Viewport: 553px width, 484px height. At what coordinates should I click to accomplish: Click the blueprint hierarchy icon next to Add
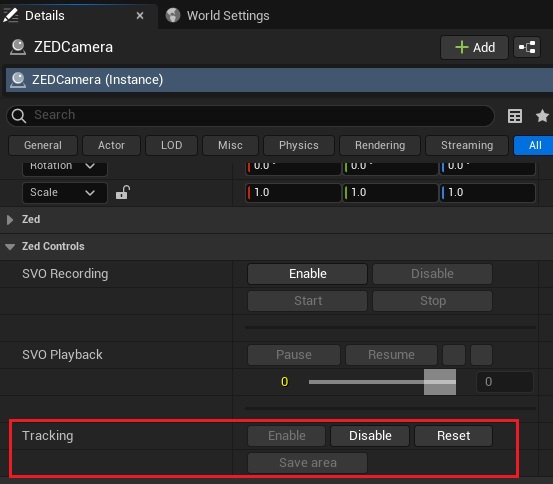(x=527, y=47)
